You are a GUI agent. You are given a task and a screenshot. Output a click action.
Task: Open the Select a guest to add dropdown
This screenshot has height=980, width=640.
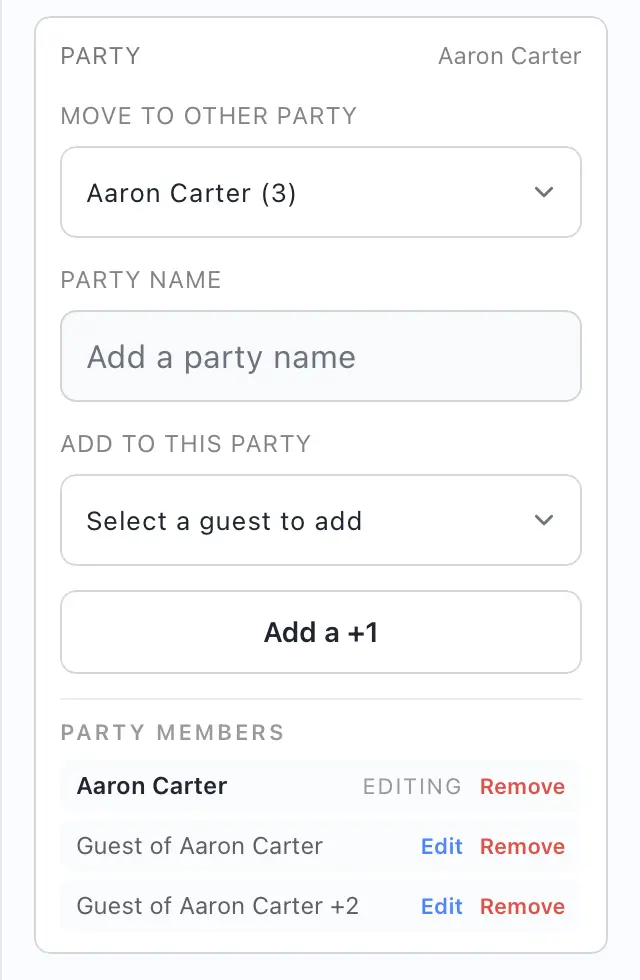320,520
